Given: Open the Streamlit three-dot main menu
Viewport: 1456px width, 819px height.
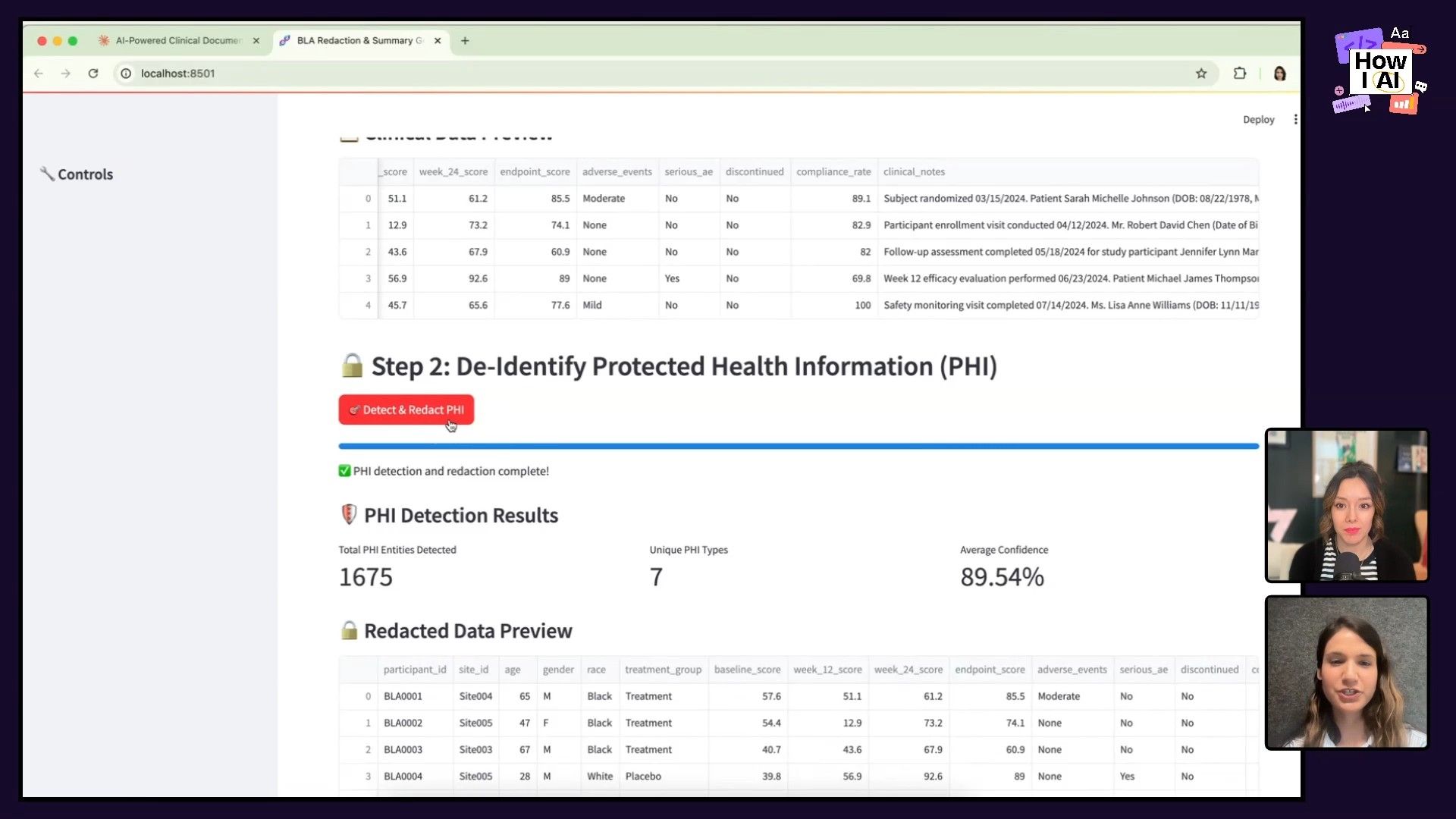Looking at the screenshot, I should [x=1295, y=120].
